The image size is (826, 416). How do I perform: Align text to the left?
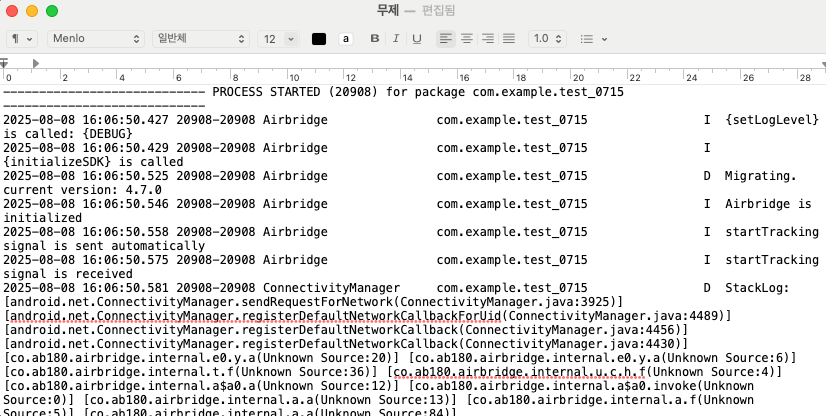446,38
